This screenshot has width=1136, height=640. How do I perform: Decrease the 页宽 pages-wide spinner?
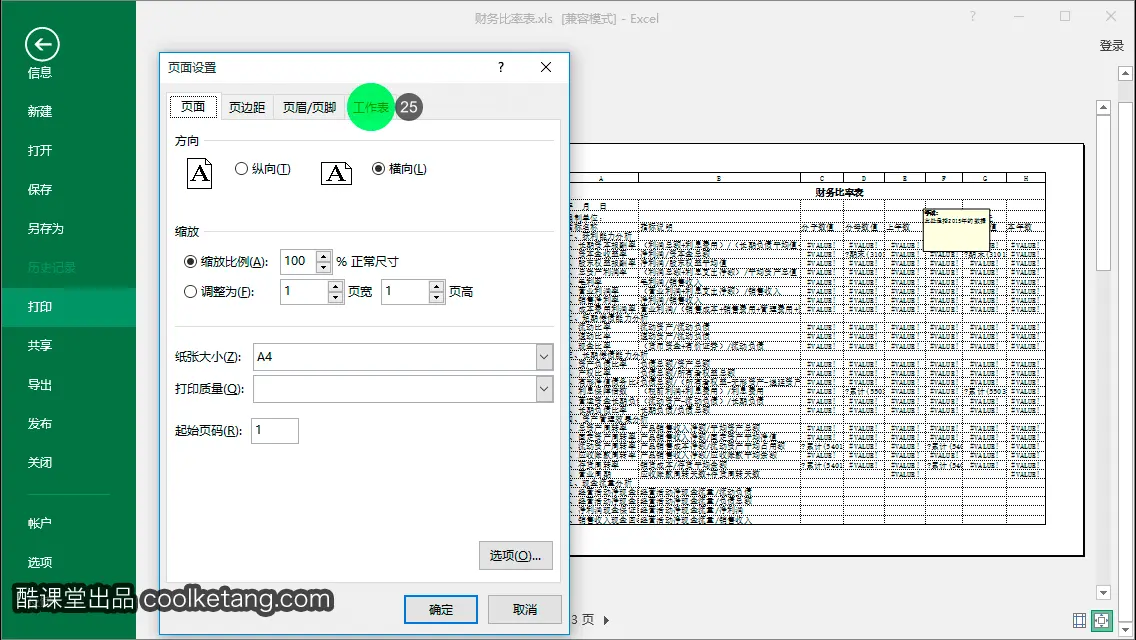(335, 297)
